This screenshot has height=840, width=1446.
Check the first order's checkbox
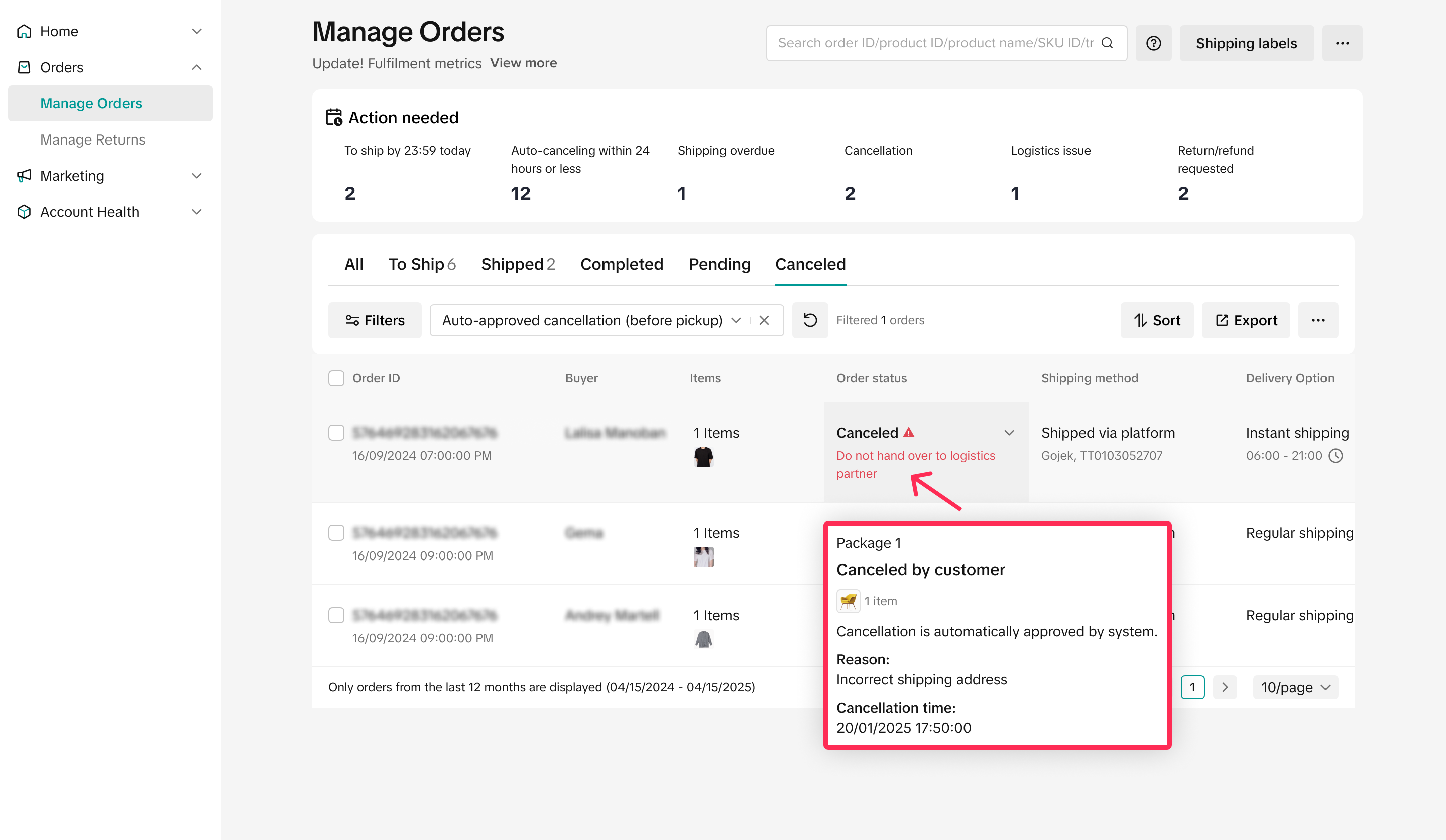tap(336, 433)
